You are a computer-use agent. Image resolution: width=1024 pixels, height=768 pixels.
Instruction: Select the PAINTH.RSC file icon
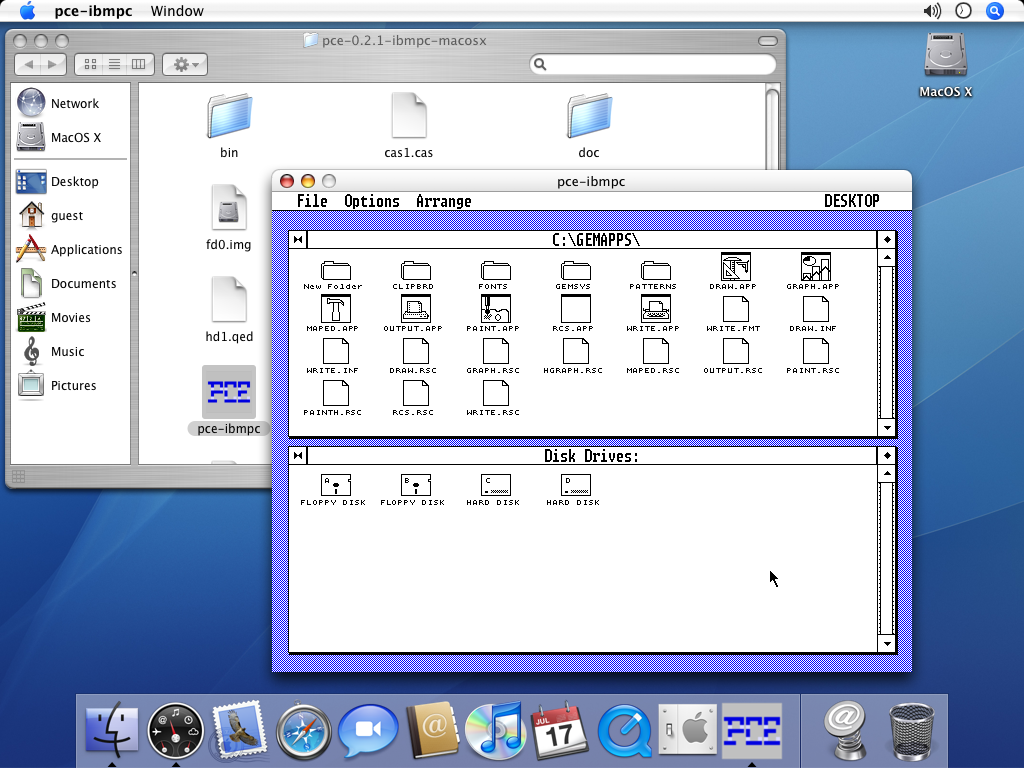tap(336, 393)
